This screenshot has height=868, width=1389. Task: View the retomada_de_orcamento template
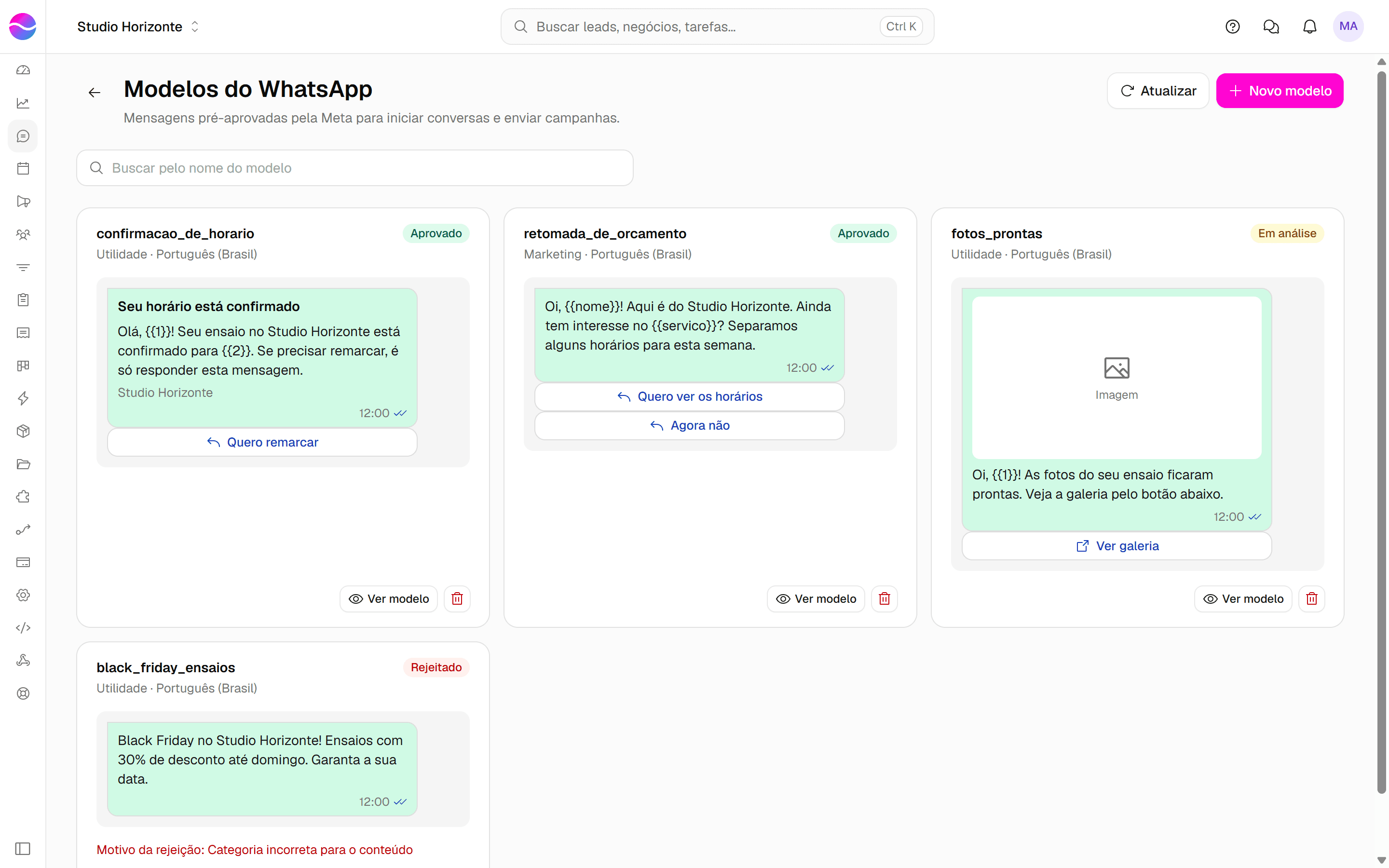[x=816, y=599]
